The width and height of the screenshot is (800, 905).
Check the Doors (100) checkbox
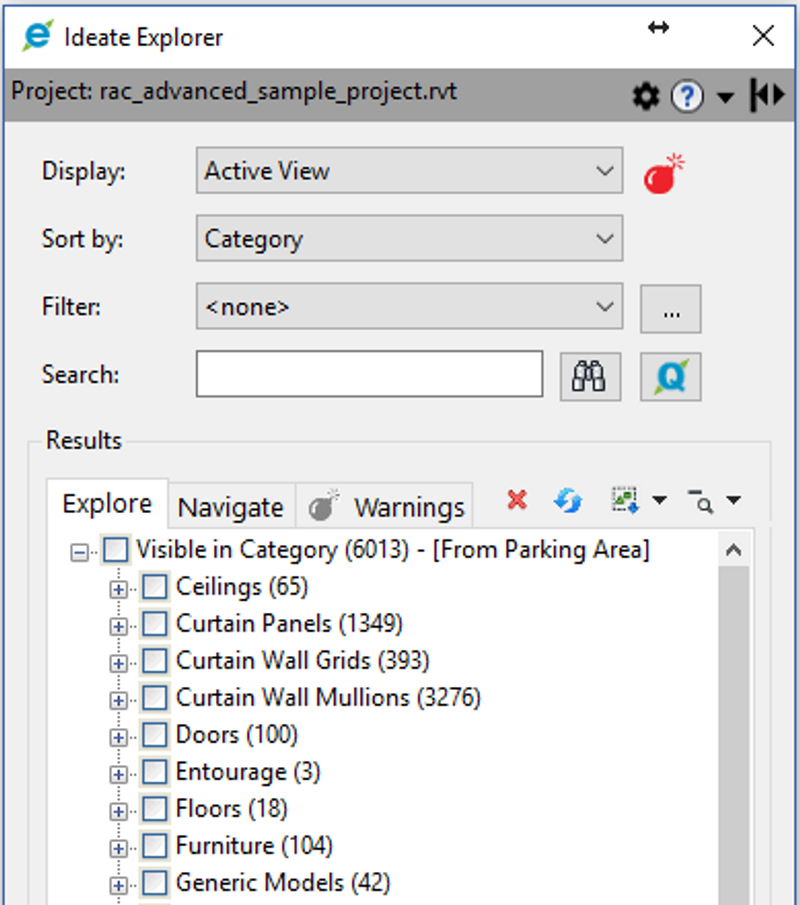tap(155, 735)
